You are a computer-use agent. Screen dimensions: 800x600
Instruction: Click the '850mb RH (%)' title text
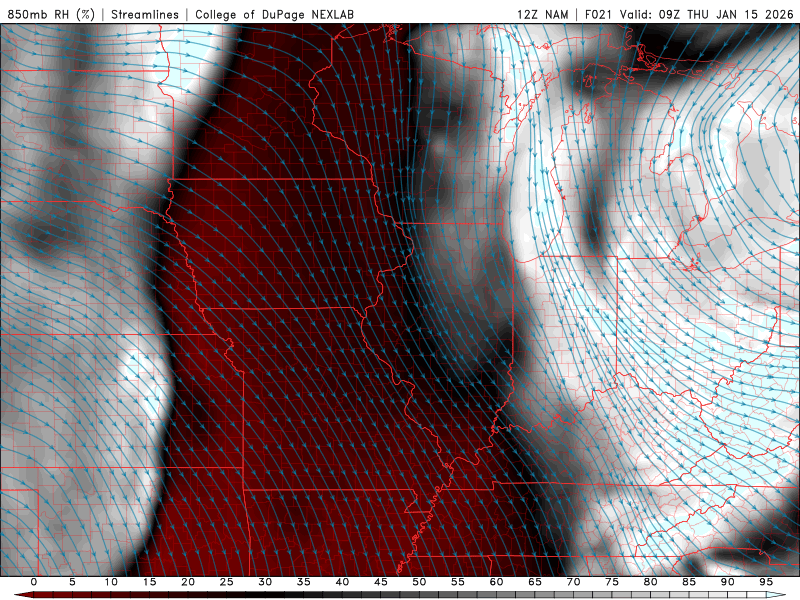click(x=51, y=14)
